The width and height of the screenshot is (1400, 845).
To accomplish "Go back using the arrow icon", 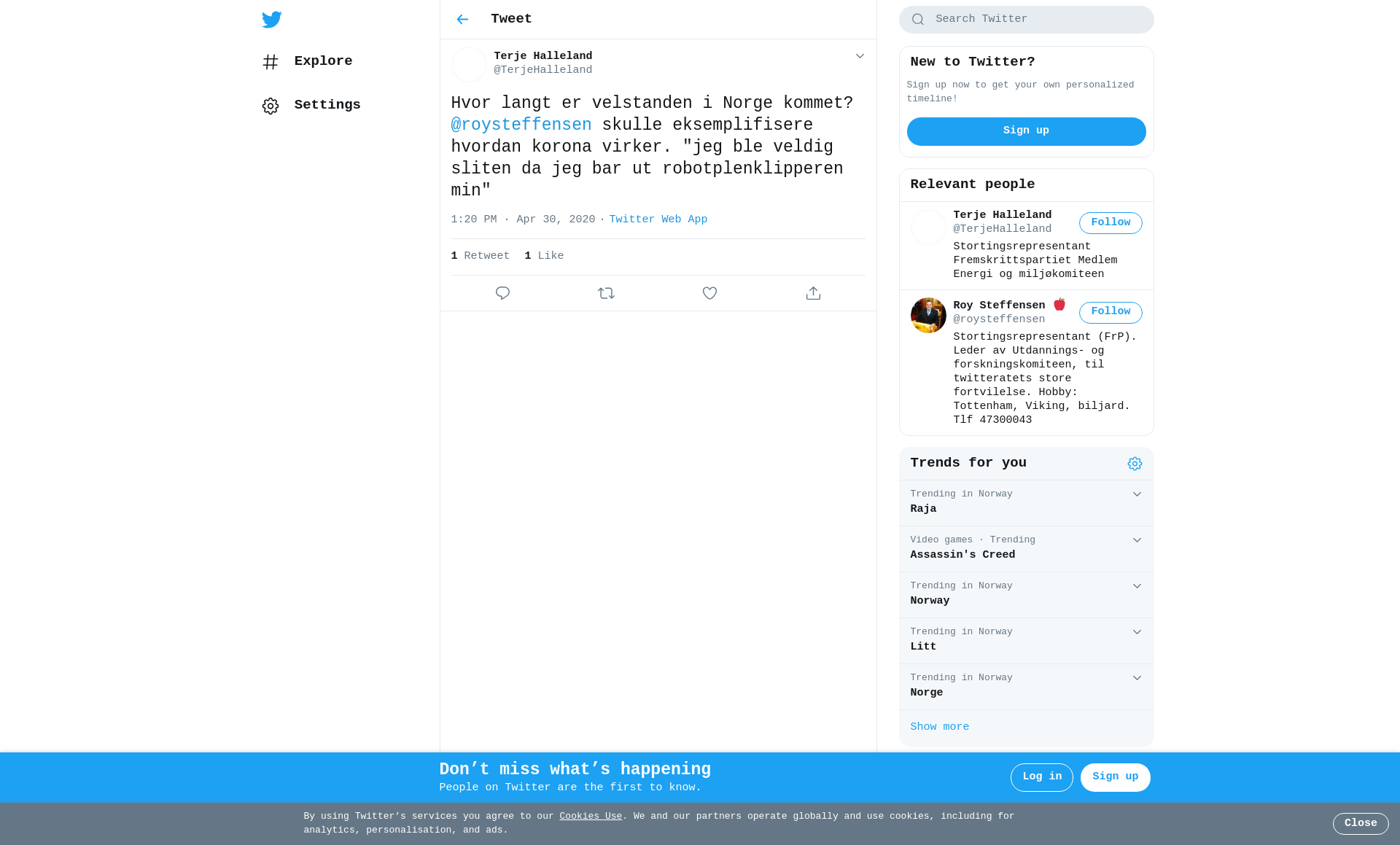I will coord(462,20).
